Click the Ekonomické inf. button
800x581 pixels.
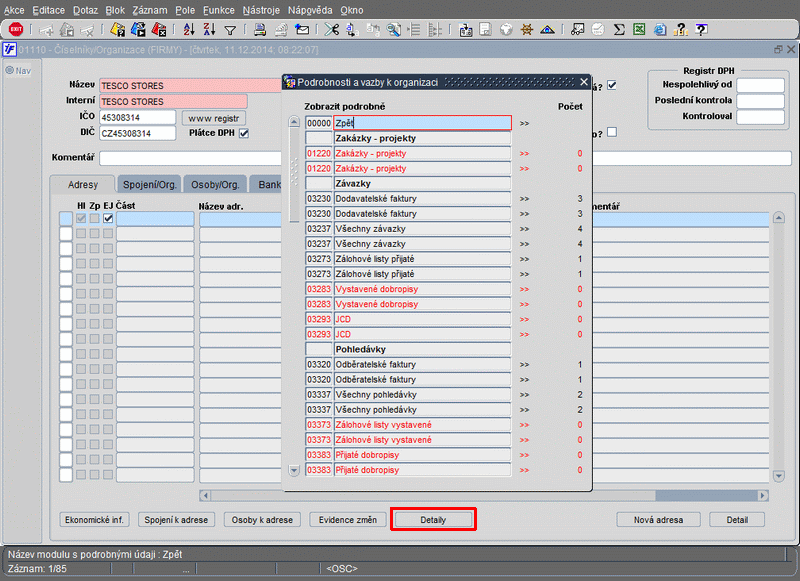[x=94, y=520]
